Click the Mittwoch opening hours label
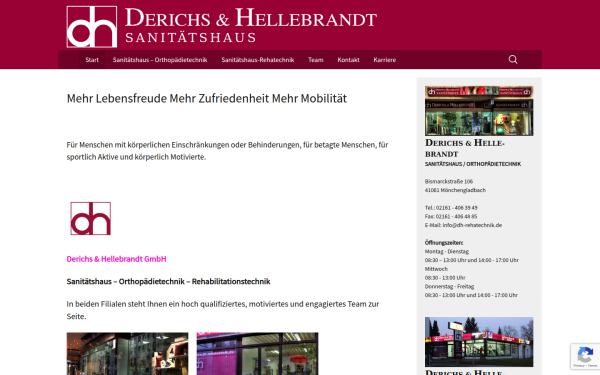This screenshot has height=375, width=600. [436, 269]
